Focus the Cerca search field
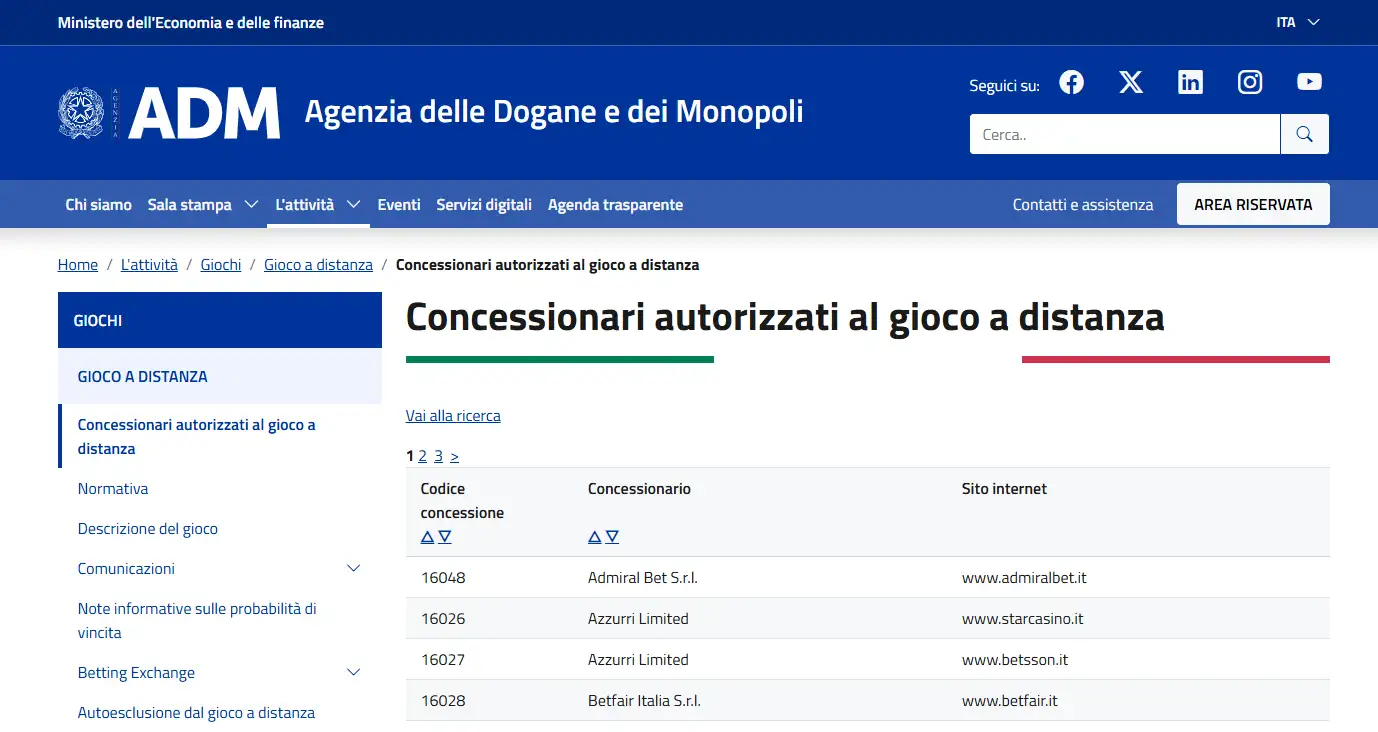The height and width of the screenshot is (732, 1378). click(x=1125, y=134)
